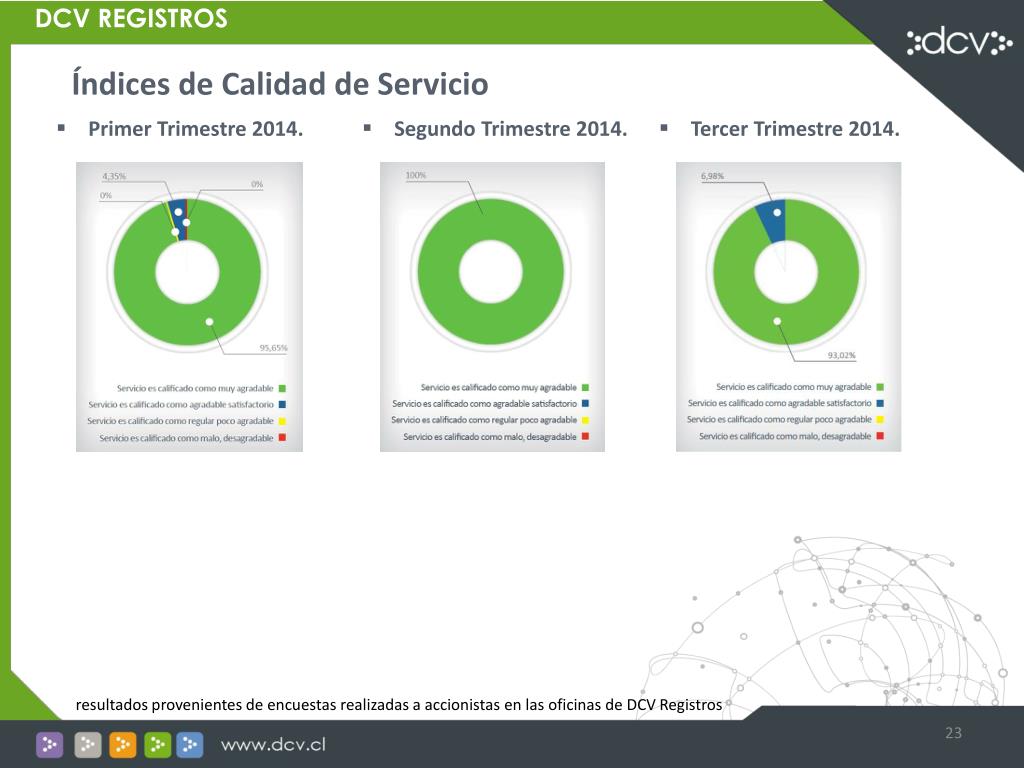The width and height of the screenshot is (1024, 768).
Task: Click the Tercer Trimestre 2014 bullet text
Action: (x=795, y=129)
